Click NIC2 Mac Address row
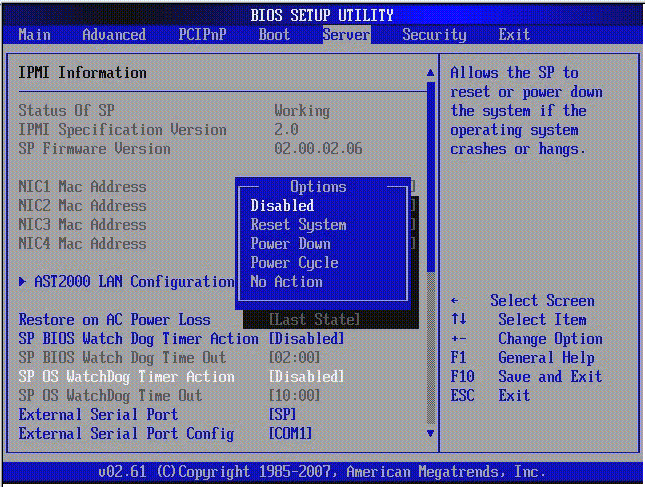 pos(82,206)
